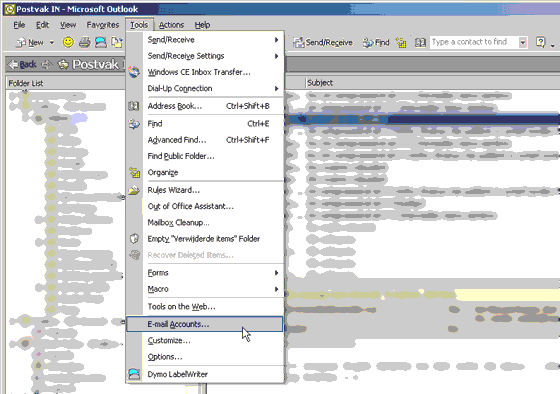
Task: Click the Find toolbar button
Action: pos(376,43)
